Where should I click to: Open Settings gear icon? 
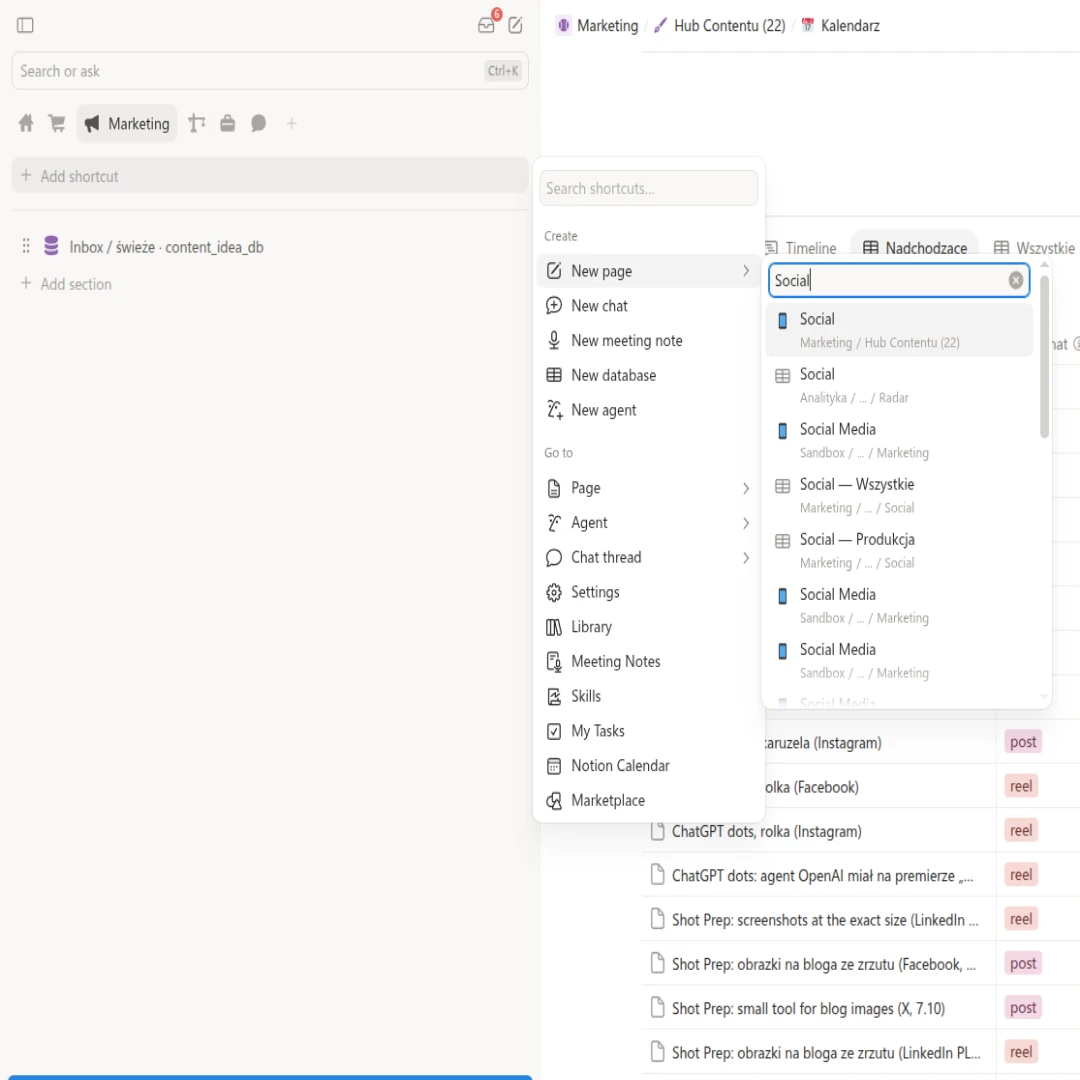pyautogui.click(x=554, y=592)
